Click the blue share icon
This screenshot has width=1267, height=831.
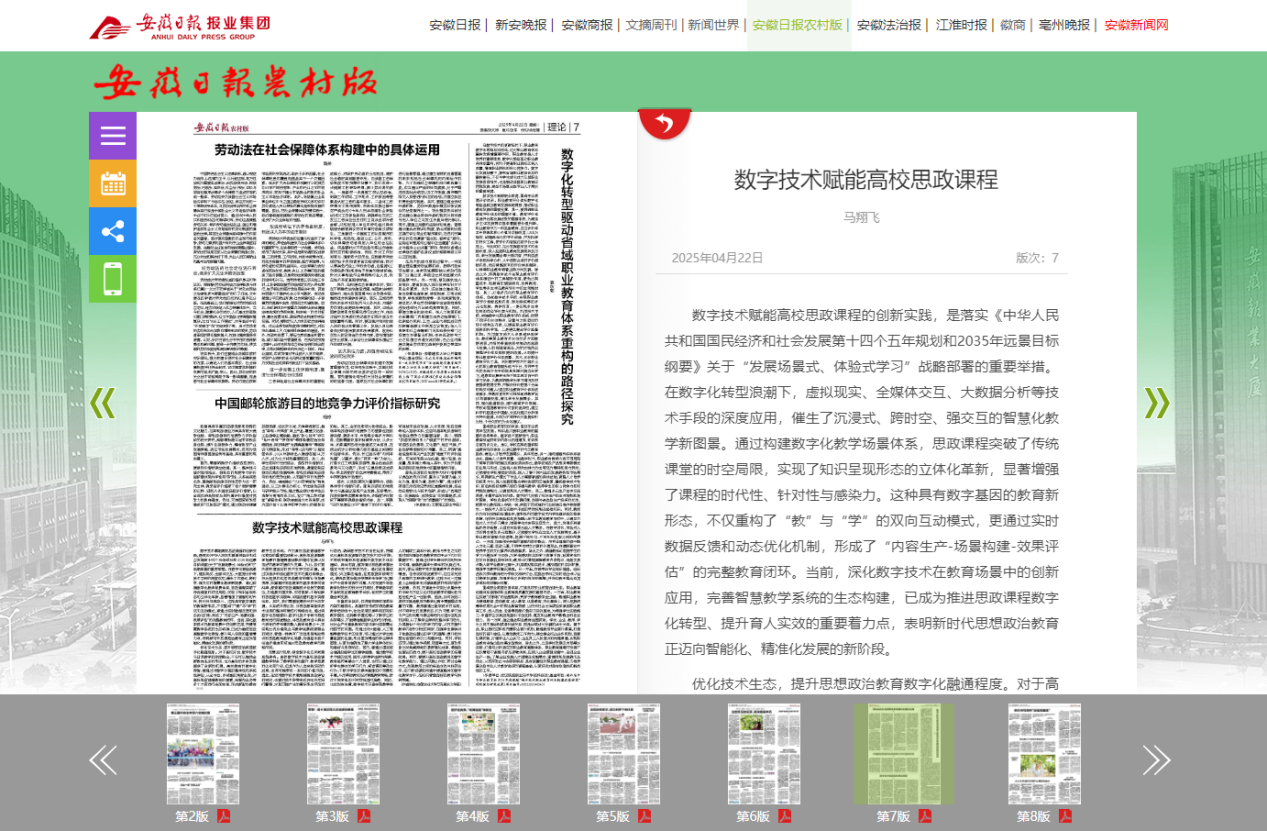tap(112, 232)
